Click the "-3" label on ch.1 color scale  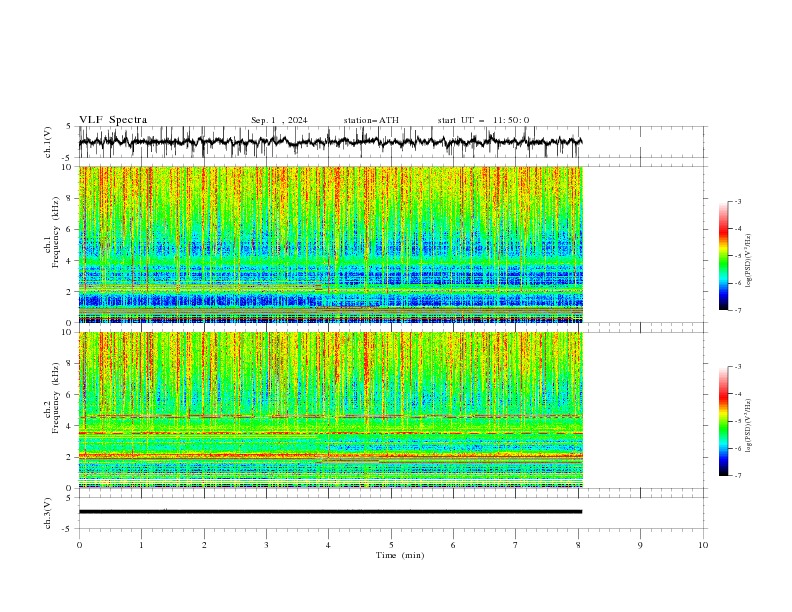pos(737,201)
